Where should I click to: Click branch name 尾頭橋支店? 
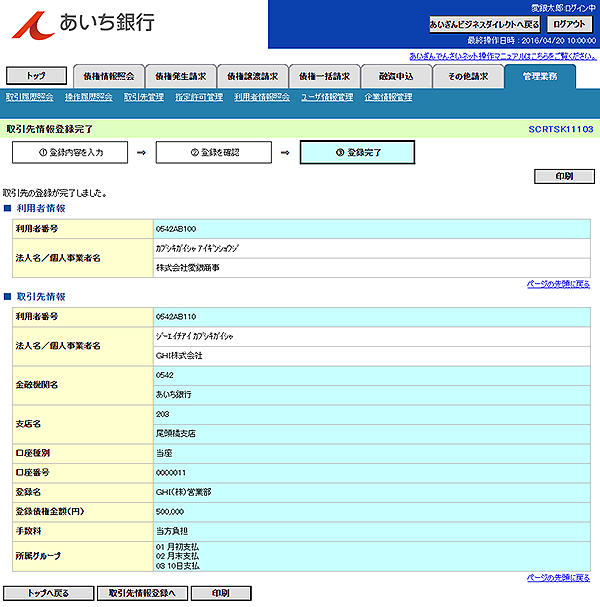click(175, 434)
